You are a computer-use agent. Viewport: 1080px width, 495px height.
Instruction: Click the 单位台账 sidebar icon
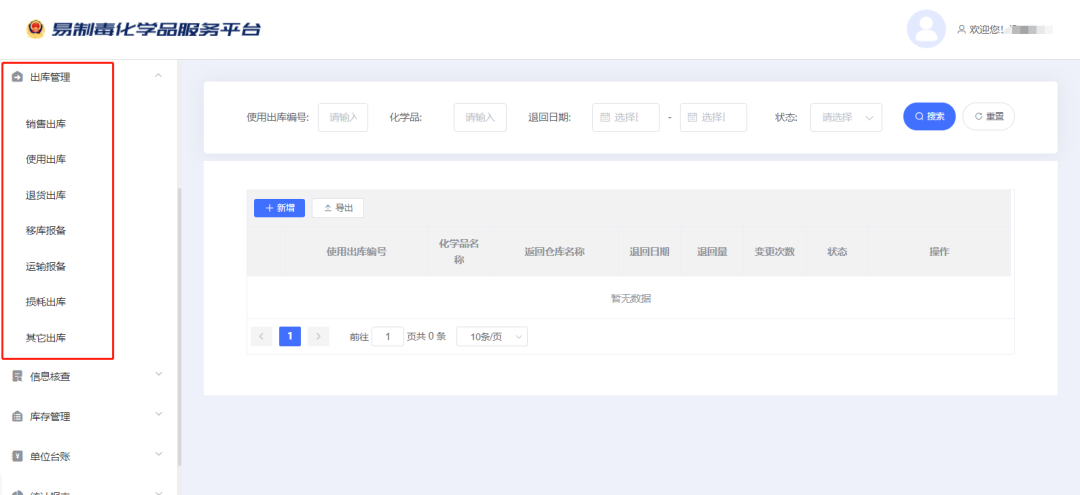[17, 456]
